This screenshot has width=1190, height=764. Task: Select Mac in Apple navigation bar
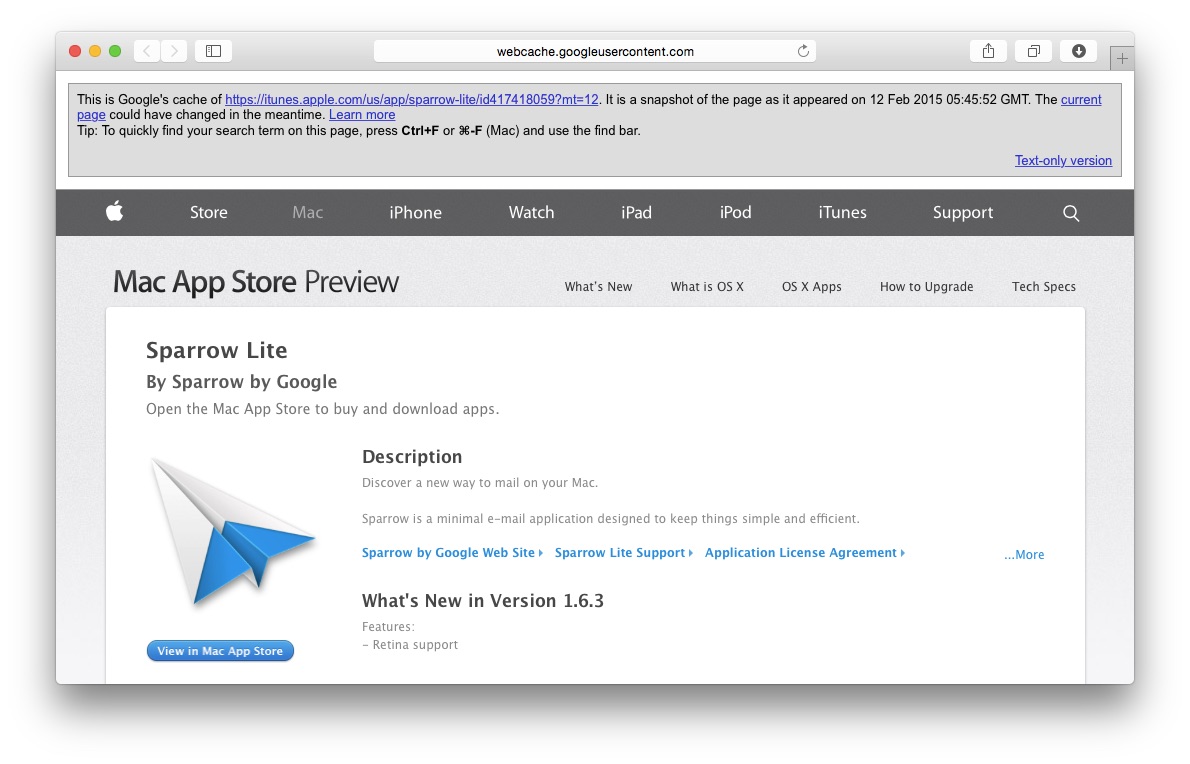coord(307,212)
